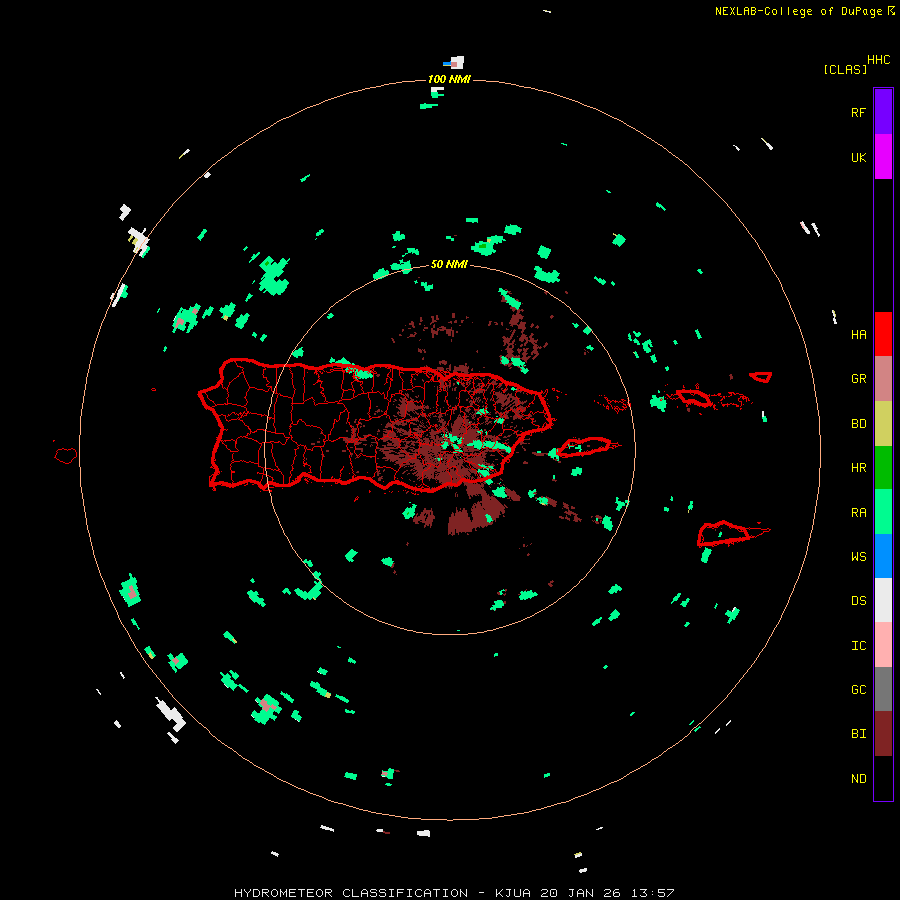Screen dimensions: 900x900
Task: Pick the RA bright green legend swatch
Action: 883,512
